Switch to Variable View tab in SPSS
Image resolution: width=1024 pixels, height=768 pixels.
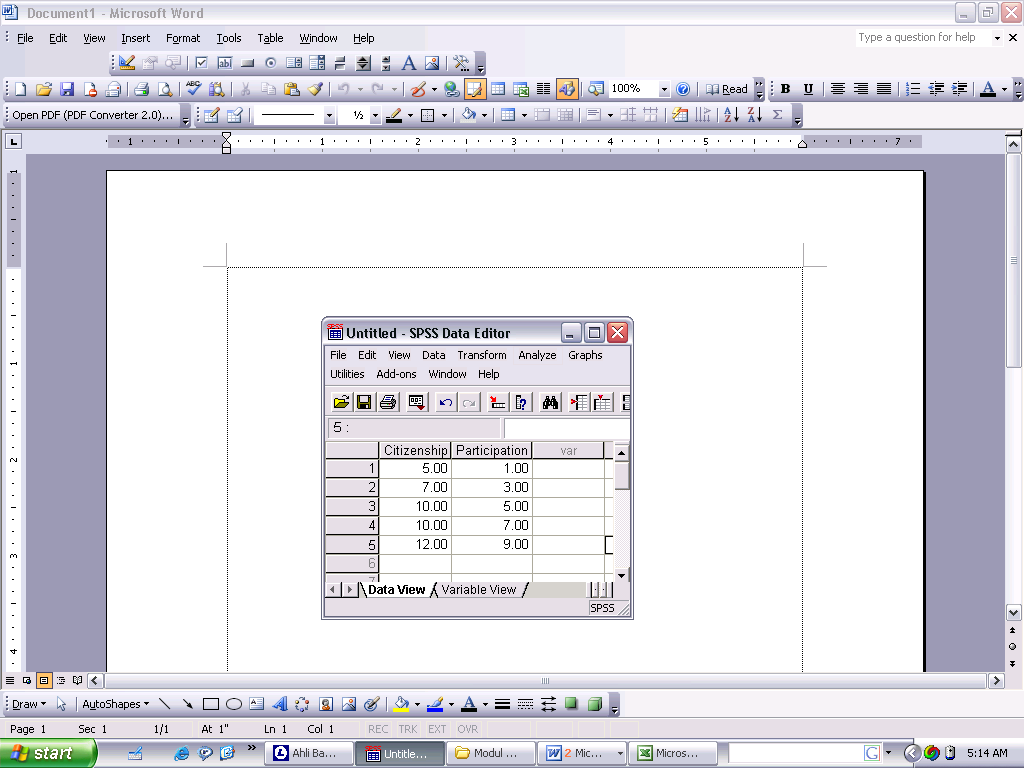pyautogui.click(x=479, y=590)
